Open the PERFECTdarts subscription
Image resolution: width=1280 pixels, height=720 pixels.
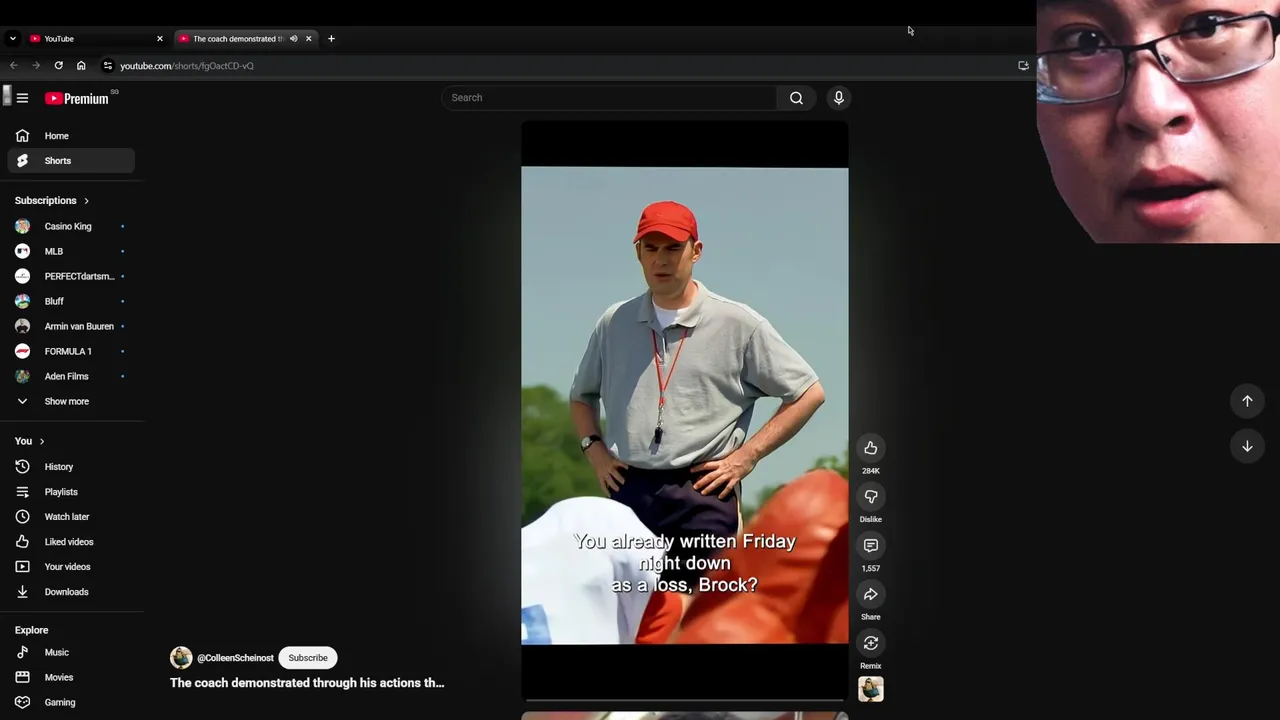click(71, 276)
